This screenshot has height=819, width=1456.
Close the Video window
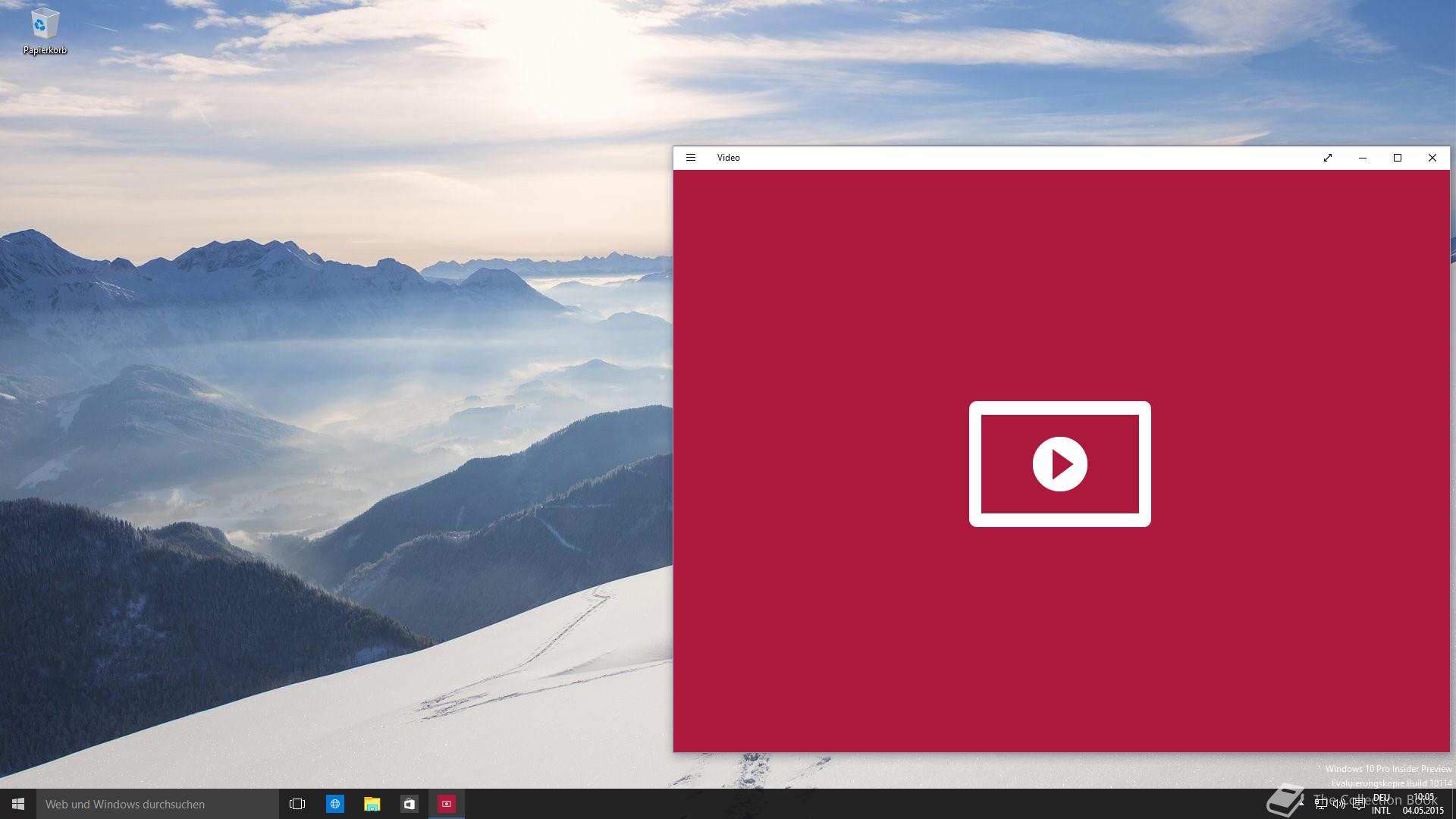click(1432, 158)
